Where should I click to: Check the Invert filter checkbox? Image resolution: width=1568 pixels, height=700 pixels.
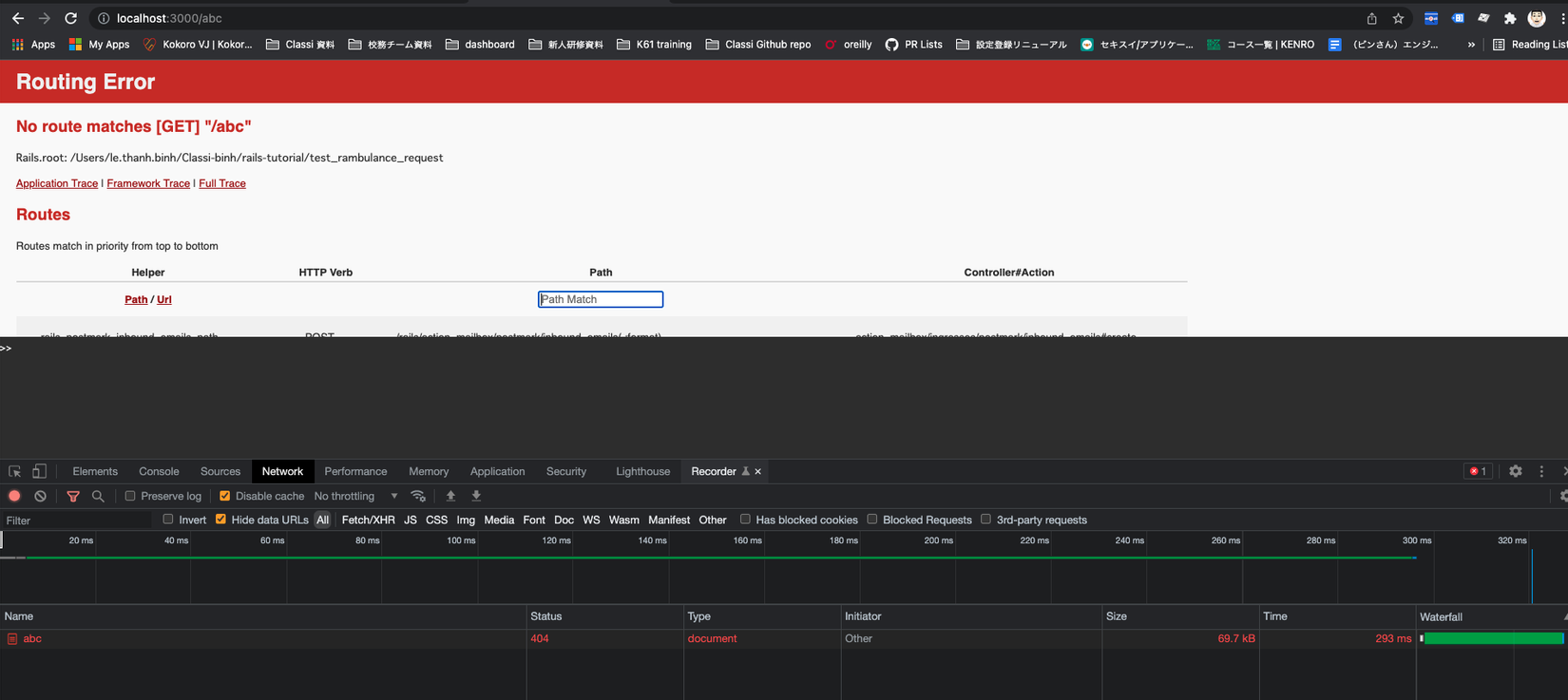point(168,520)
